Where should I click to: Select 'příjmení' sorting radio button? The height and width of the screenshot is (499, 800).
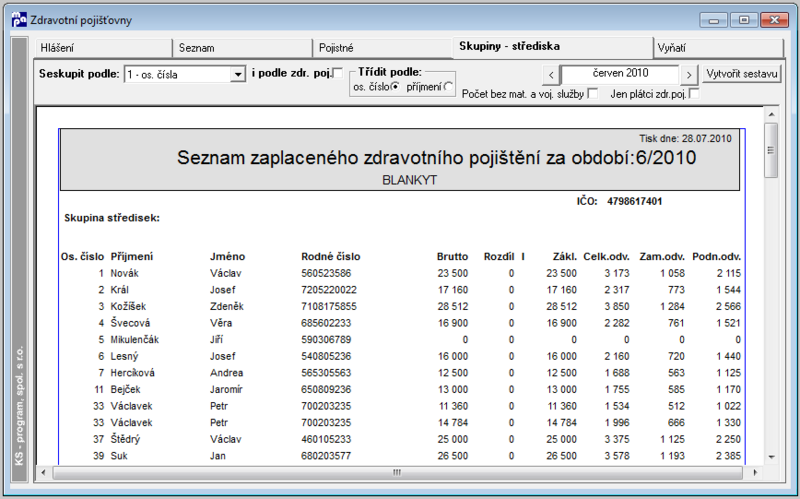448,87
